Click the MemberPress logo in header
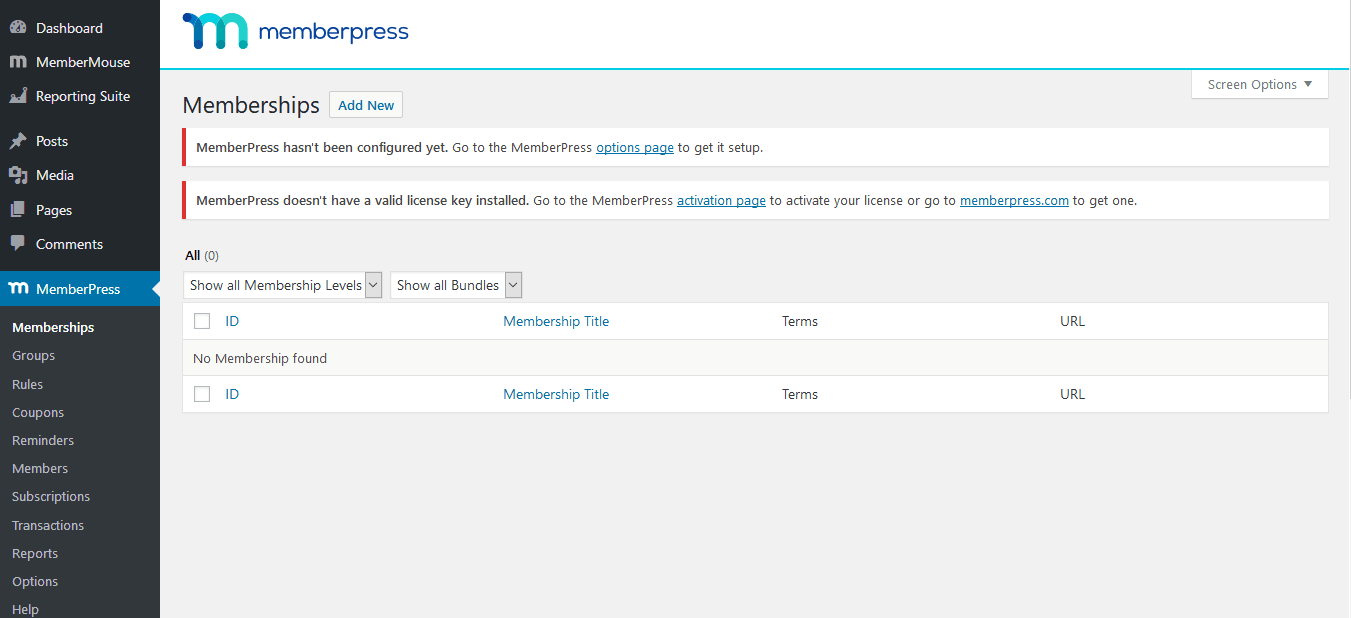This screenshot has width=1351, height=618. click(x=295, y=32)
